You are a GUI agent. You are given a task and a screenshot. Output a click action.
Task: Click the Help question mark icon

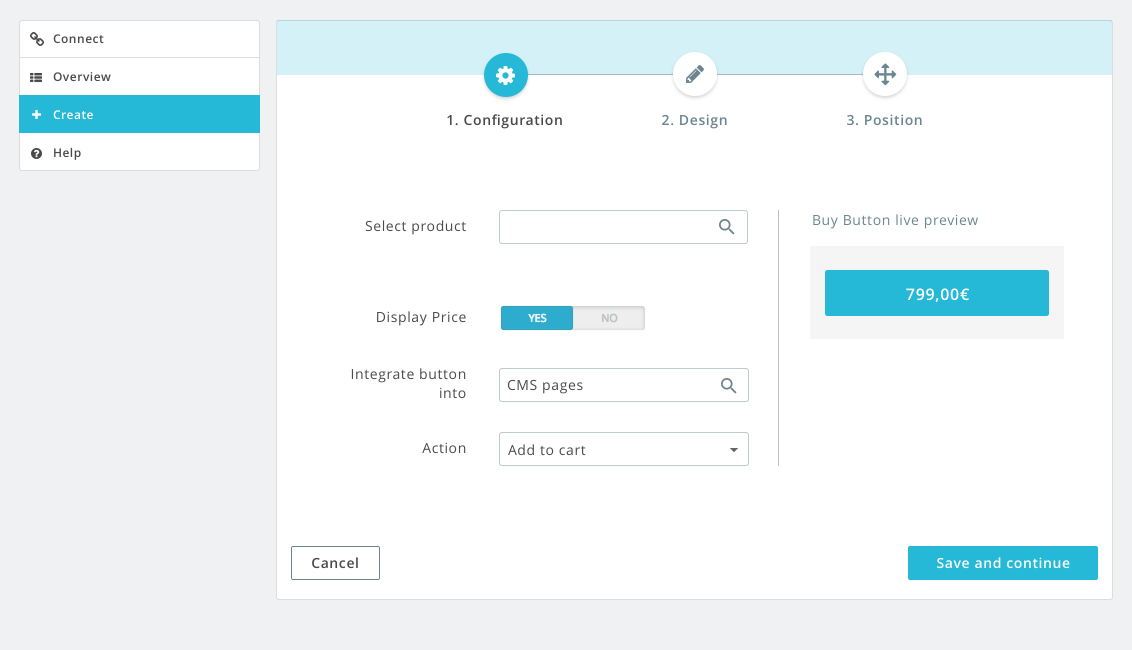37,153
